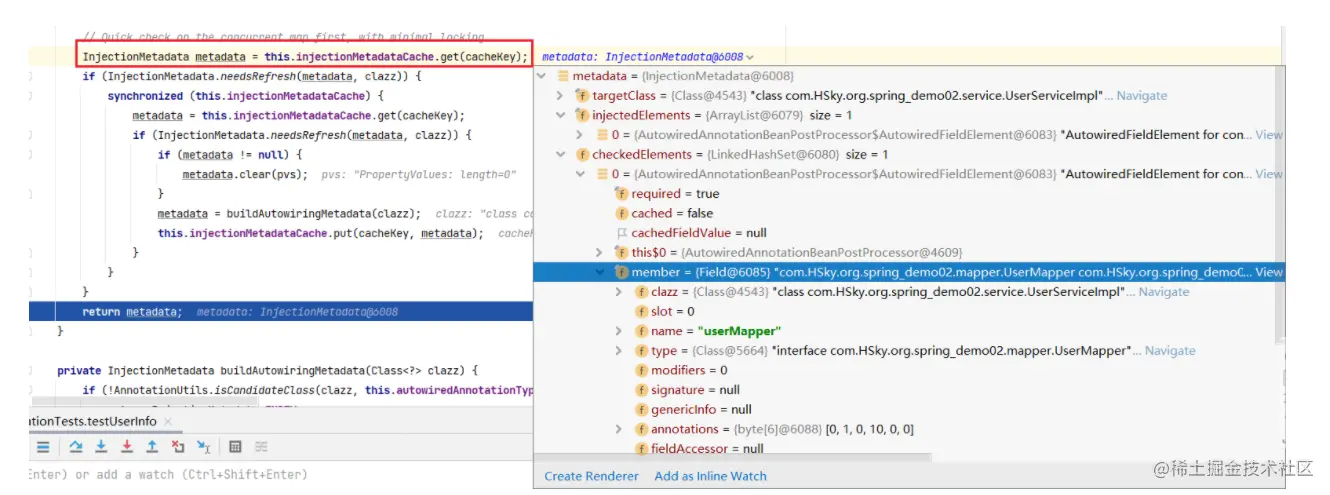Viewport: 1330px width, 495px height.
Task: Collapse the selected member node
Action: click(599, 272)
